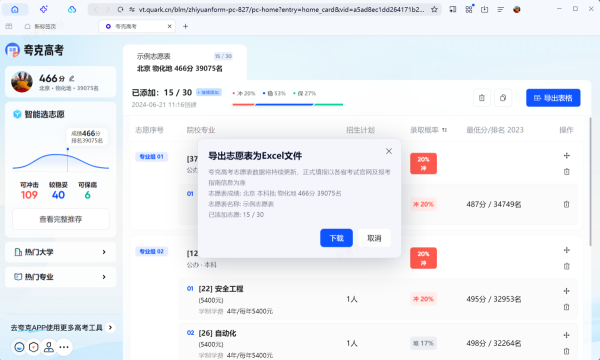
Task: Click the green 保 27% progress segment
Action: tap(329, 104)
